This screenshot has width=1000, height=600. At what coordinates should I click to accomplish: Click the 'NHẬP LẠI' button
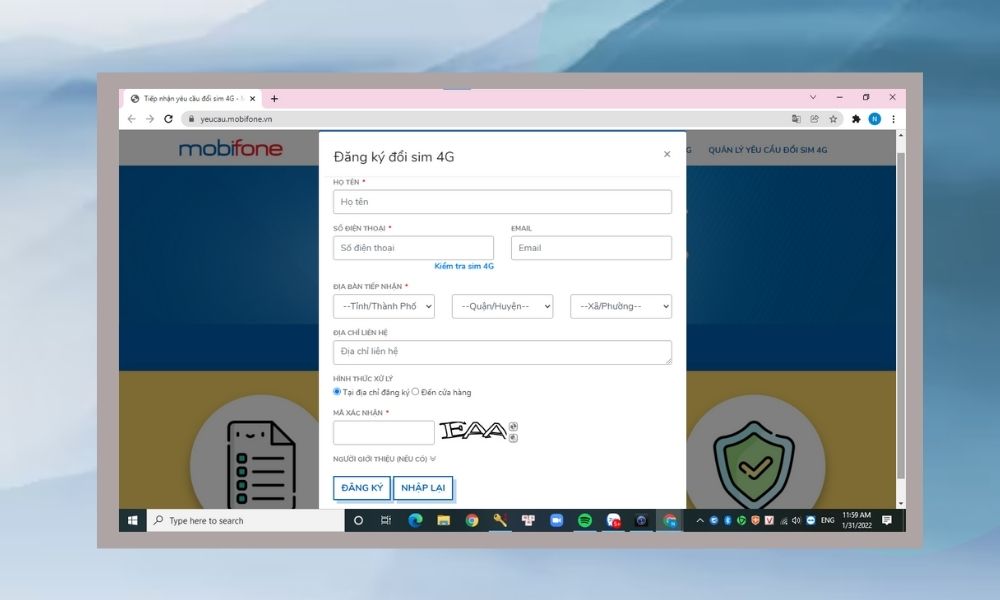[x=423, y=488]
